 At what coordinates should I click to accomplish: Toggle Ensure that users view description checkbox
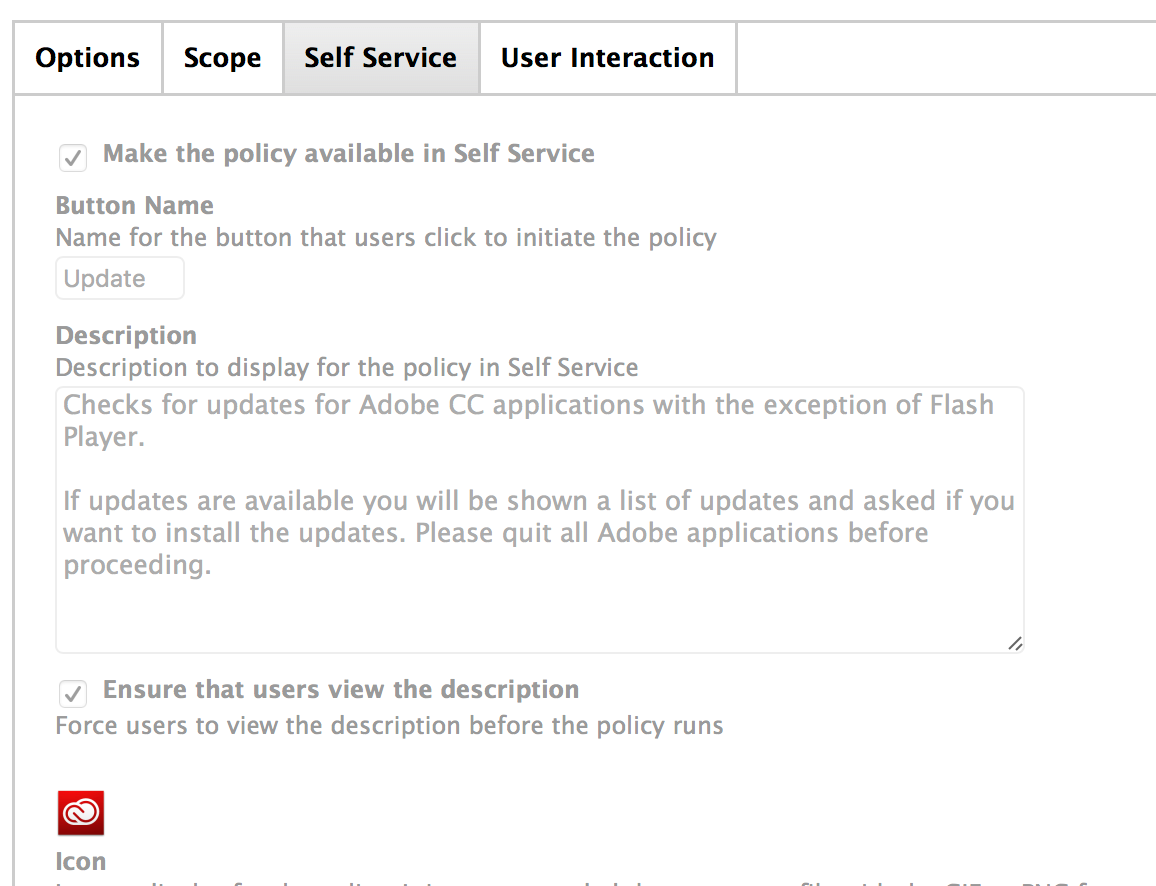[73, 693]
